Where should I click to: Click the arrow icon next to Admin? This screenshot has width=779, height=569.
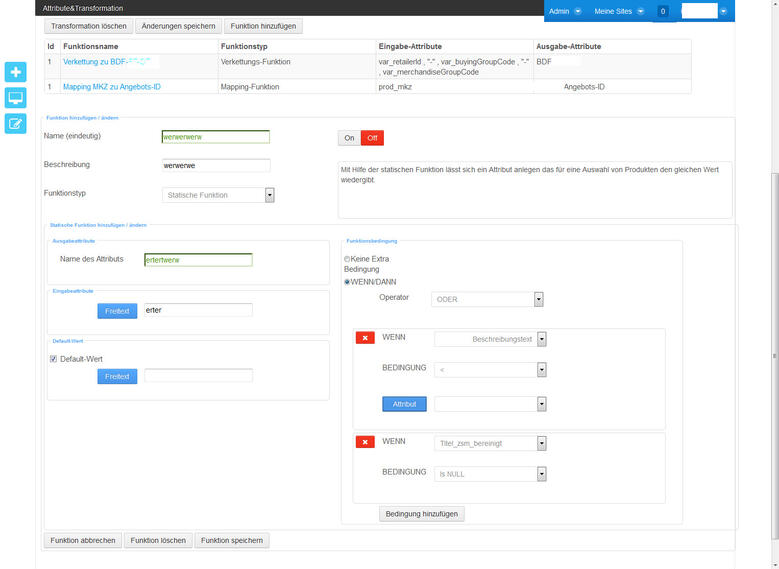[x=578, y=11]
